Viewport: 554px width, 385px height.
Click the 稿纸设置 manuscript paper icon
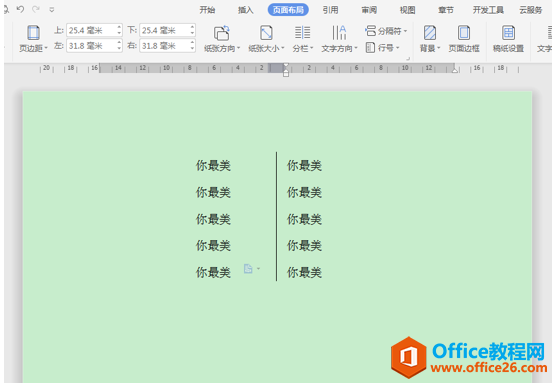(x=508, y=33)
